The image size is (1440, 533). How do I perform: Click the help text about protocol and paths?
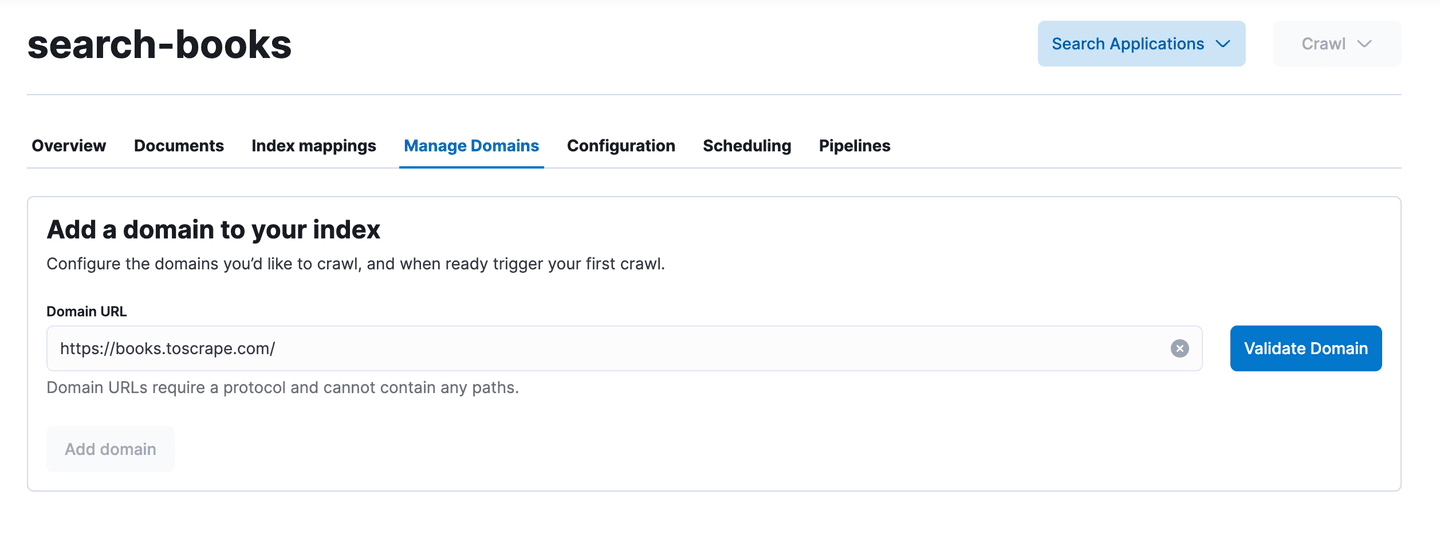[283, 387]
